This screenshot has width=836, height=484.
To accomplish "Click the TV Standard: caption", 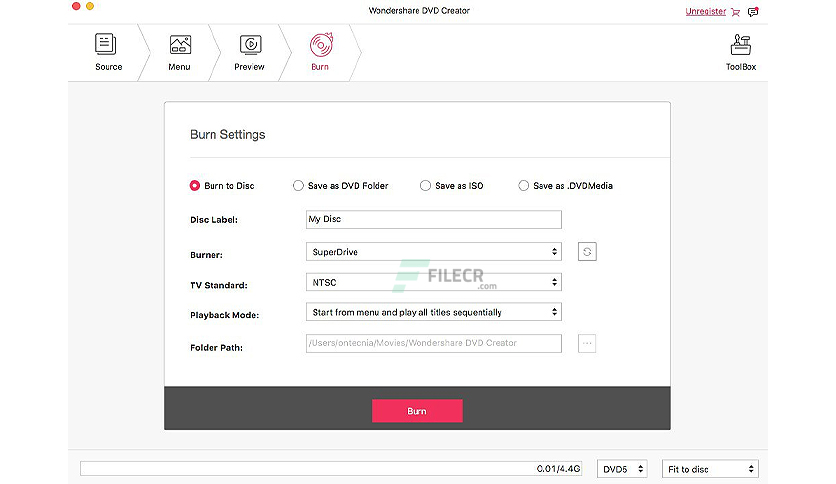I will 219,285.
